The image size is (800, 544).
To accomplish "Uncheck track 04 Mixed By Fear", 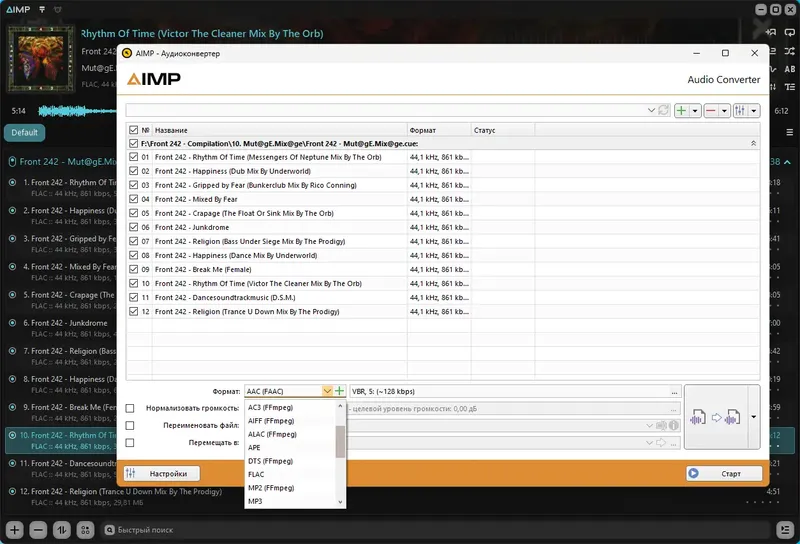I will coord(134,199).
